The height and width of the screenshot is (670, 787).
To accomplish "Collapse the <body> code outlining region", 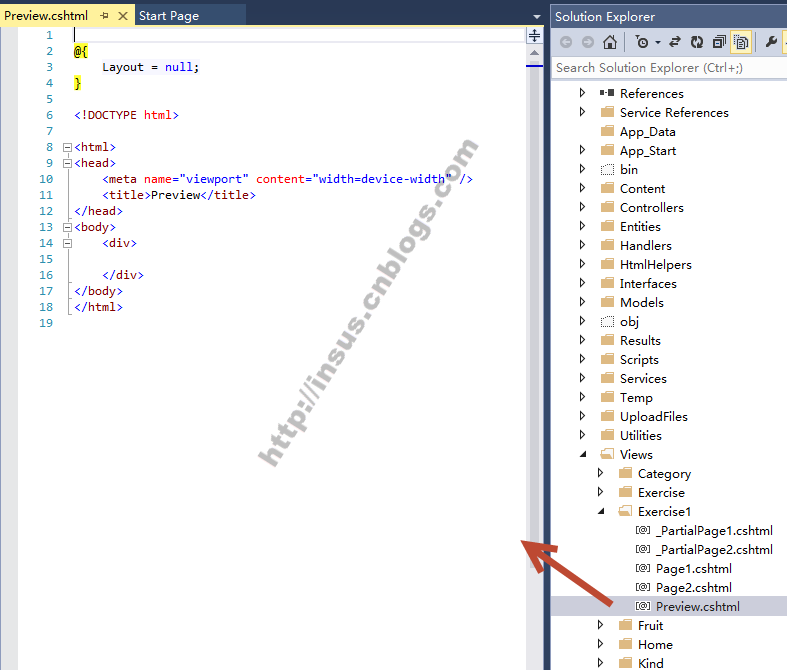I will point(67,227).
